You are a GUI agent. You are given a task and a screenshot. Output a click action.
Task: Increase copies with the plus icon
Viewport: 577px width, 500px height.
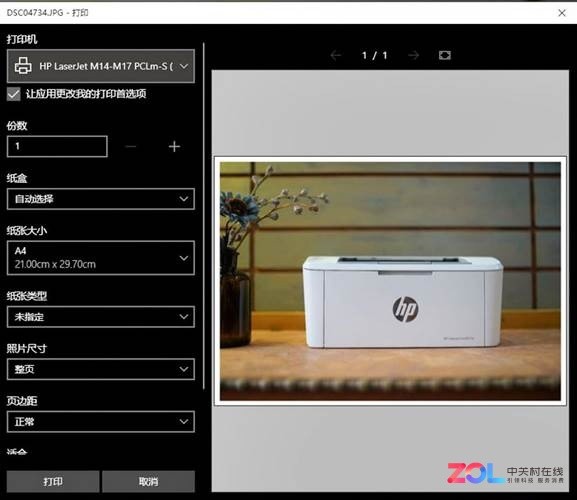(174, 146)
